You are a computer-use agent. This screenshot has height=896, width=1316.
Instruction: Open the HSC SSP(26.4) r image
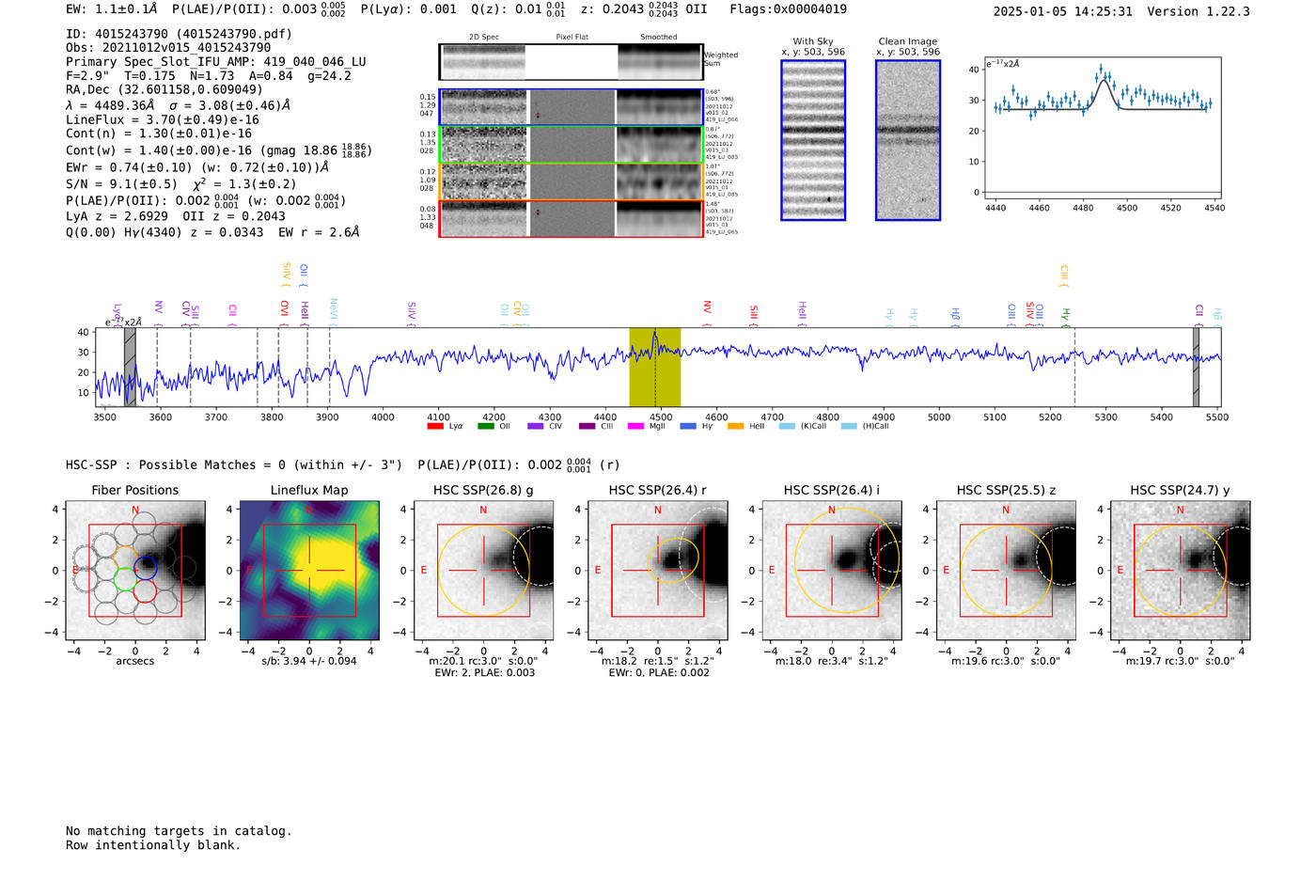[658, 571]
